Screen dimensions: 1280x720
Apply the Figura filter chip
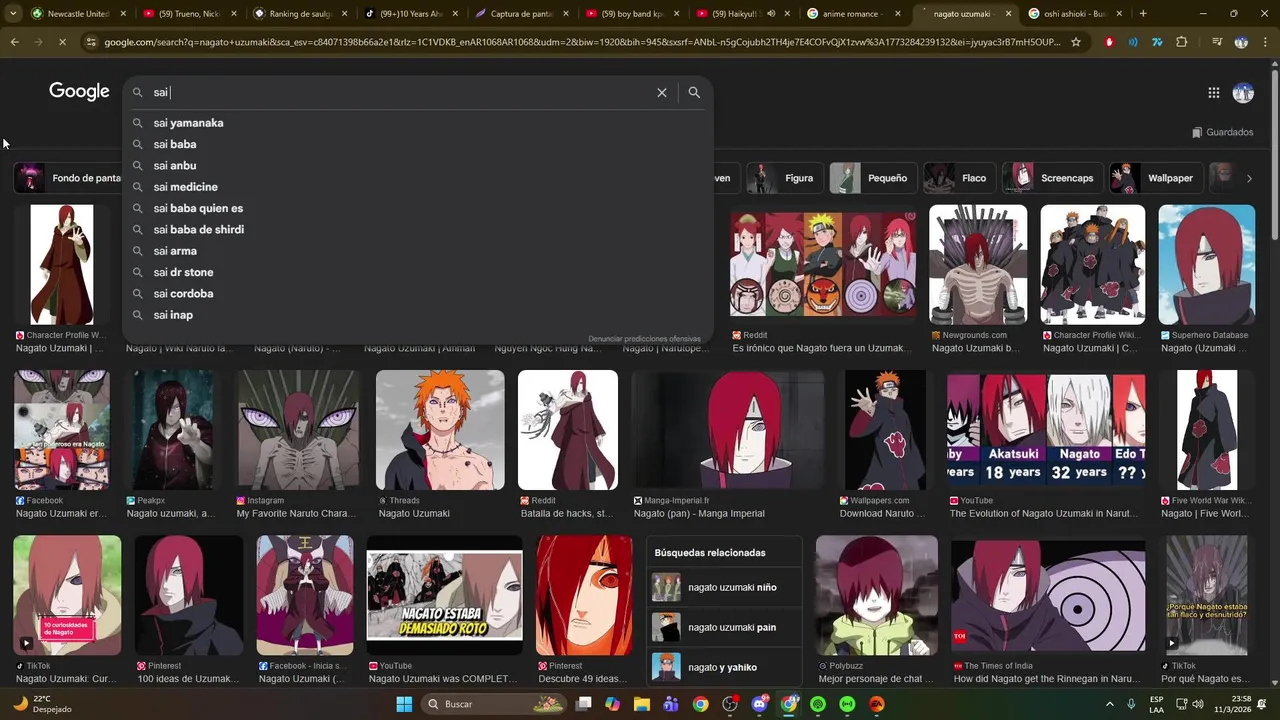[783, 178]
